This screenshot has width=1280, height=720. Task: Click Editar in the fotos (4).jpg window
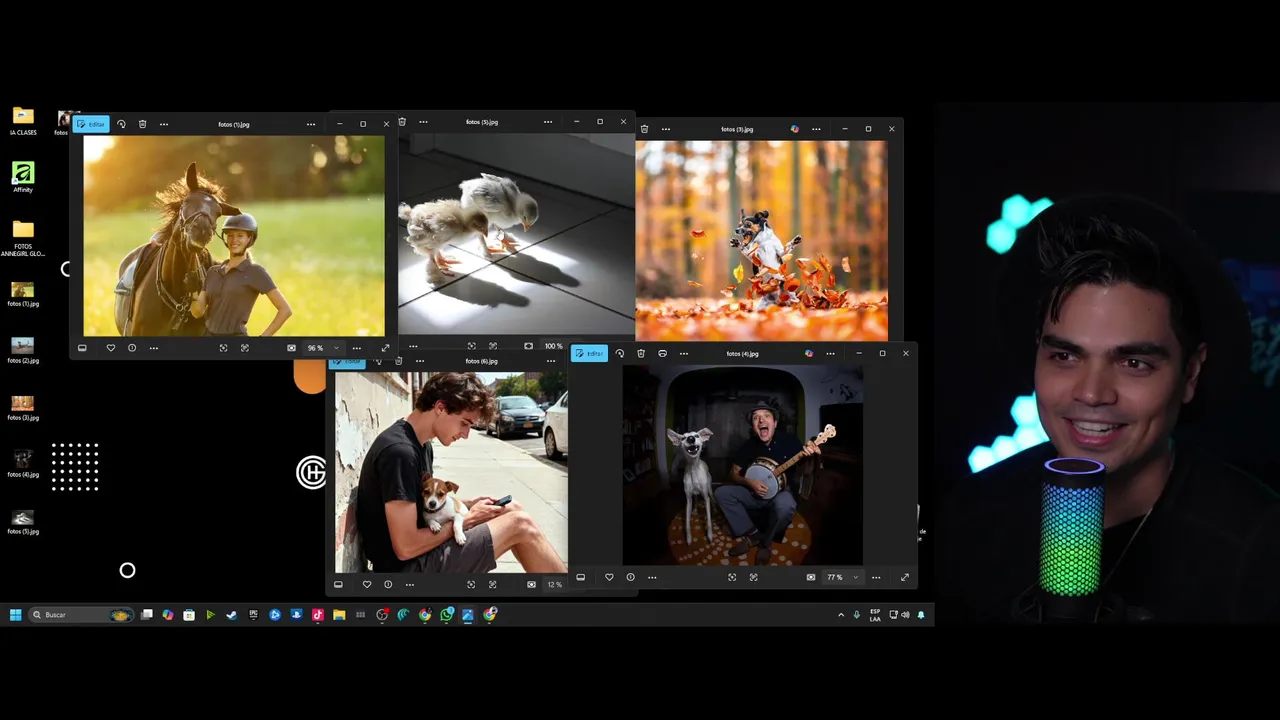pos(589,353)
